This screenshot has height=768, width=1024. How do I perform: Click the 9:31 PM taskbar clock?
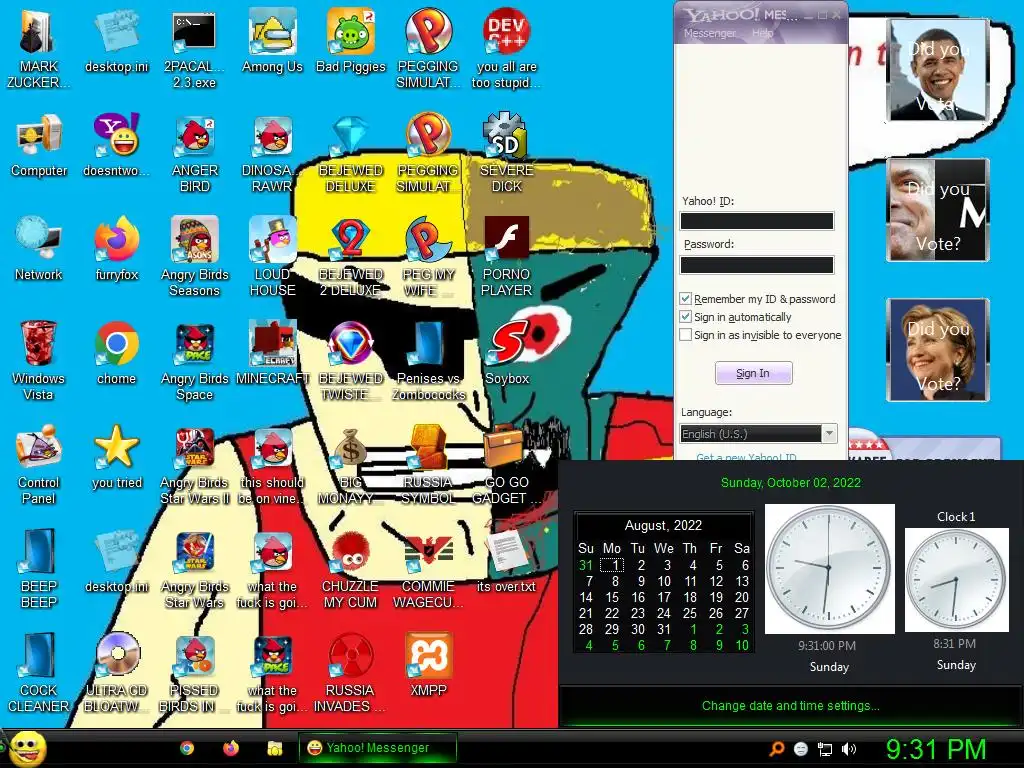pyautogui.click(x=936, y=749)
